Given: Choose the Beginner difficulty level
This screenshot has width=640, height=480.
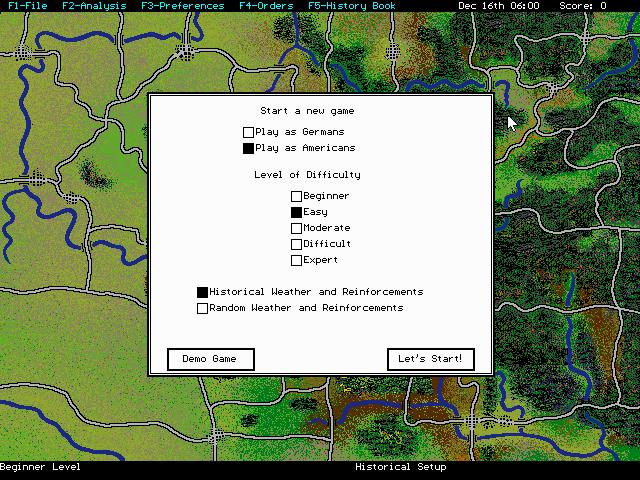Looking at the screenshot, I should [x=297, y=196].
